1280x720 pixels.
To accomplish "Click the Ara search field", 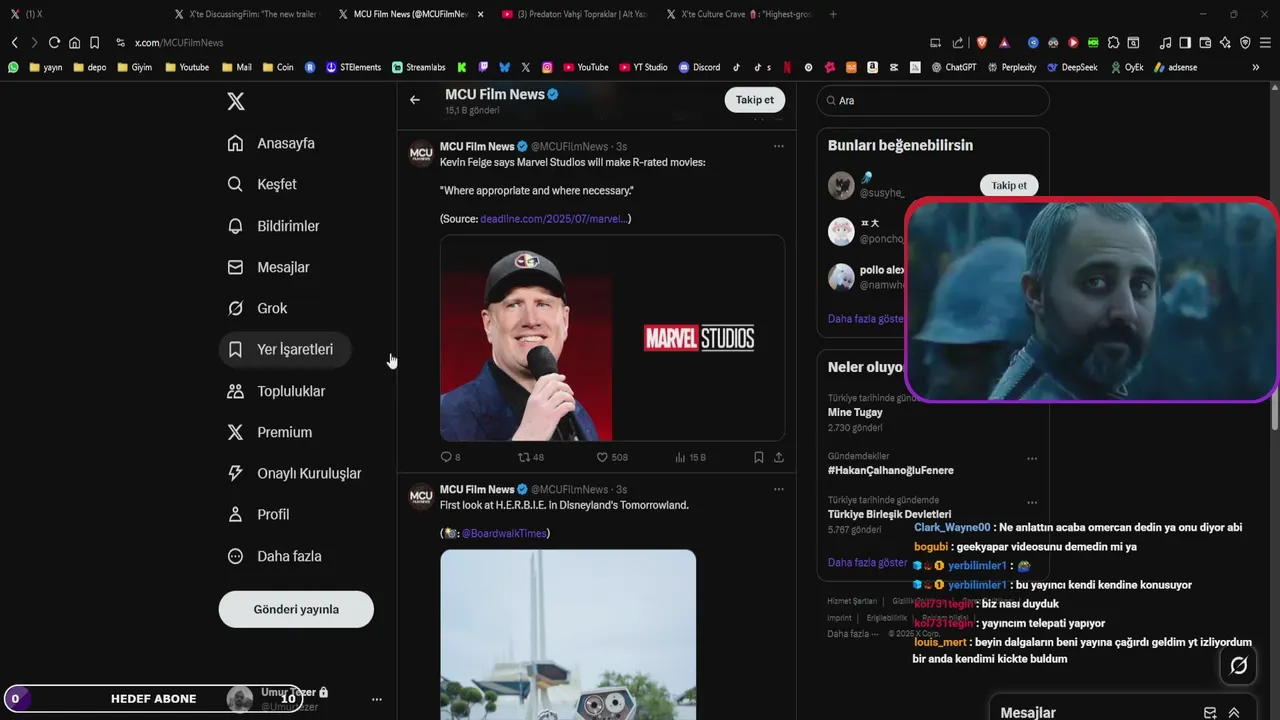I will click(x=933, y=100).
